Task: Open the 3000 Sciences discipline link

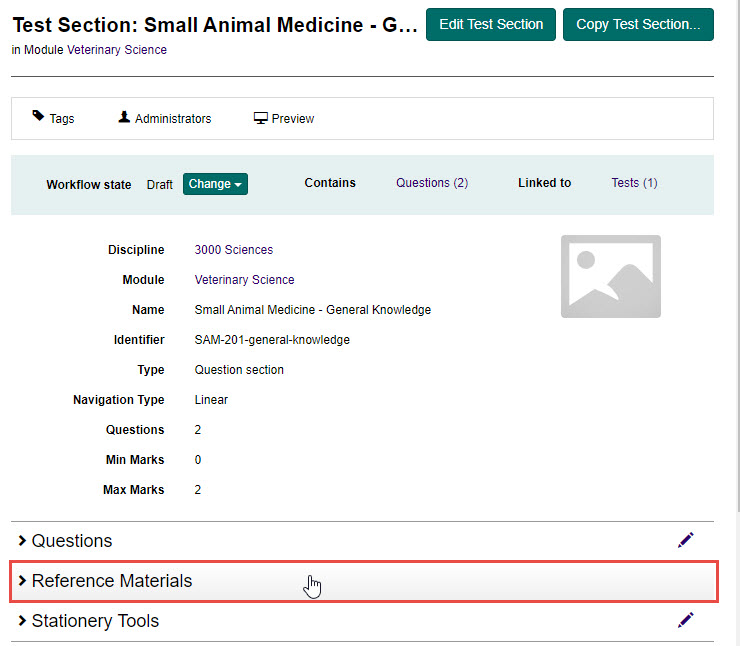Action: click(x=233, y=250)
